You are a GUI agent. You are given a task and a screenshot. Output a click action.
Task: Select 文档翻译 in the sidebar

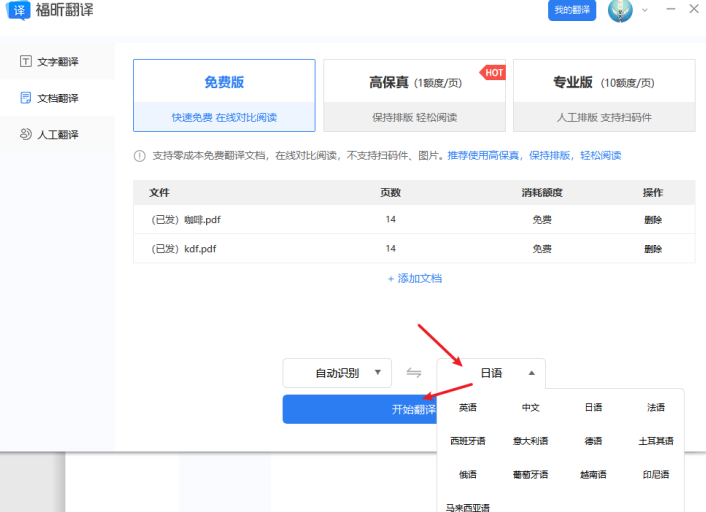click(58, 98)
